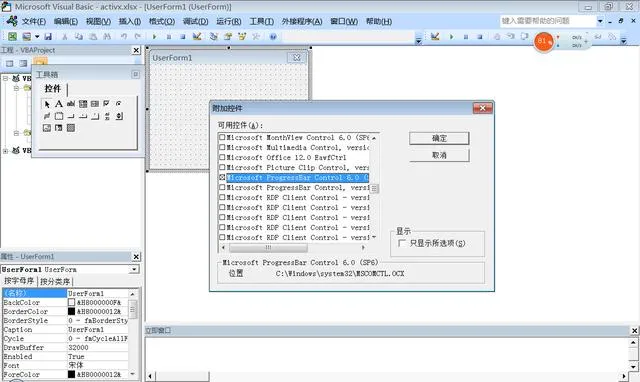Open the Properties Window toolbar icon
640x382 pixels.
[x=228, y=36]
